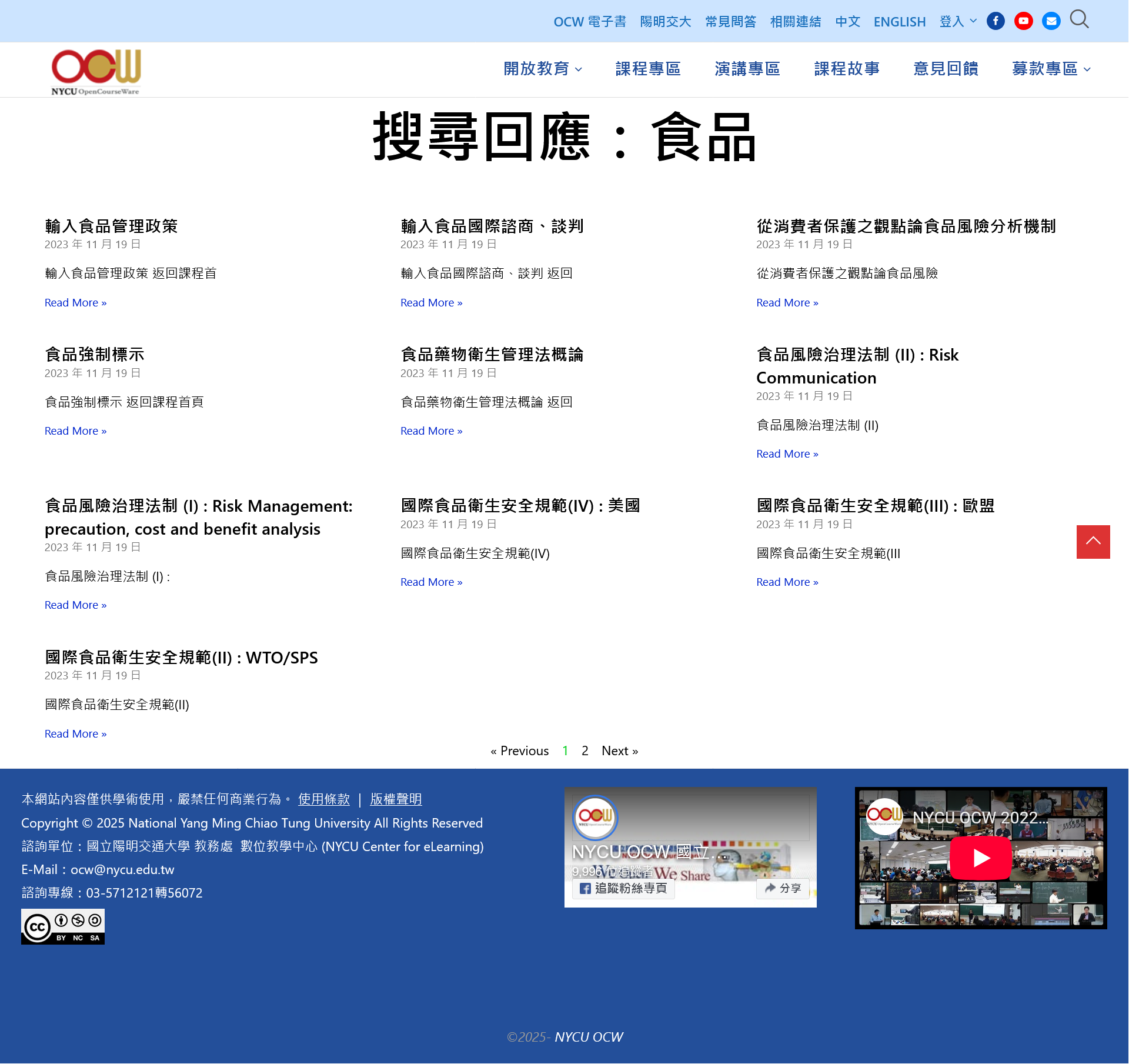Expand the 募款專區 dropdown menu
The height and width of the screenshot is (1064, 1129).
pyautogui.click(x=1051, y=69)
